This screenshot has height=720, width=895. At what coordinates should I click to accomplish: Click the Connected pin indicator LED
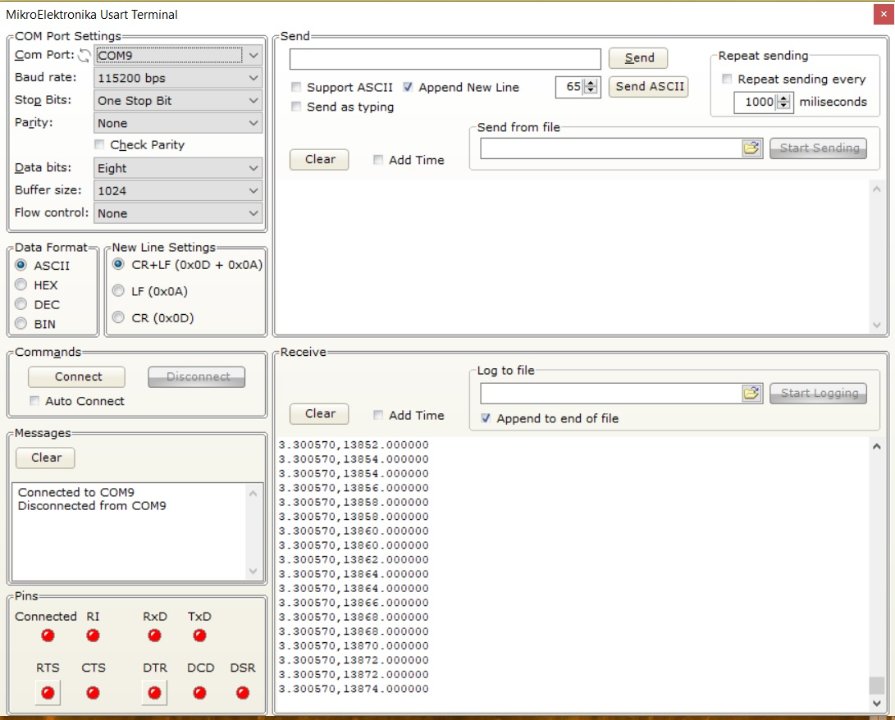tap(48, 635)
